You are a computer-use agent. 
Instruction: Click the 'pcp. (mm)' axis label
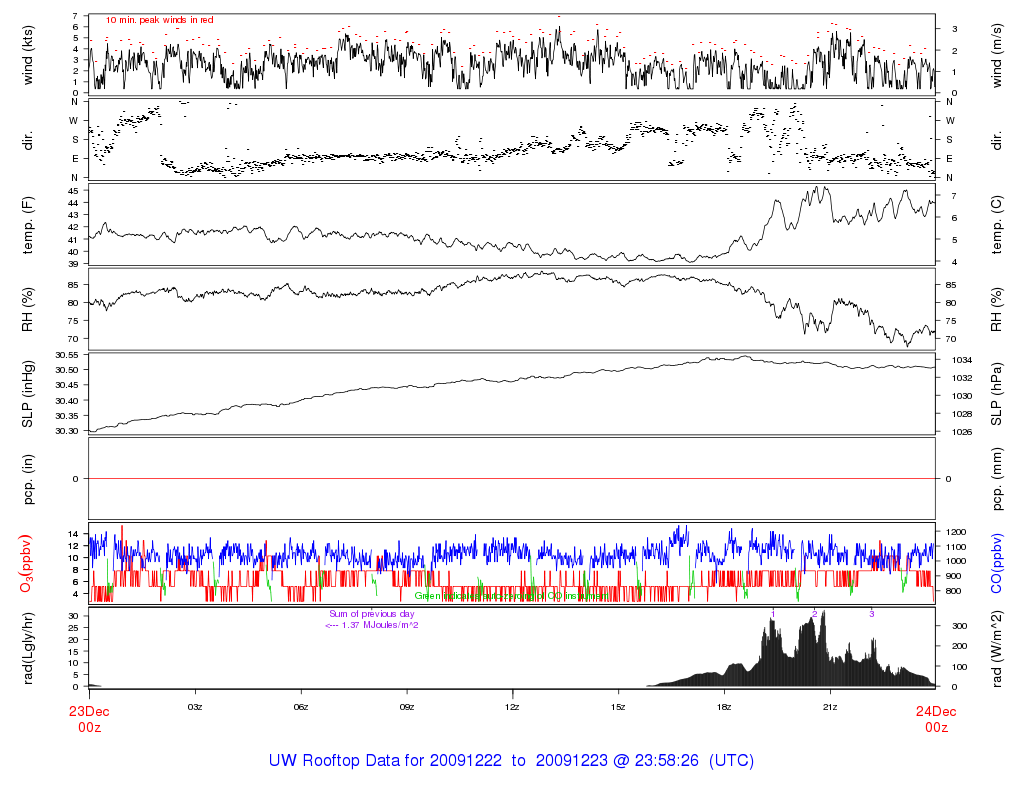996,479
